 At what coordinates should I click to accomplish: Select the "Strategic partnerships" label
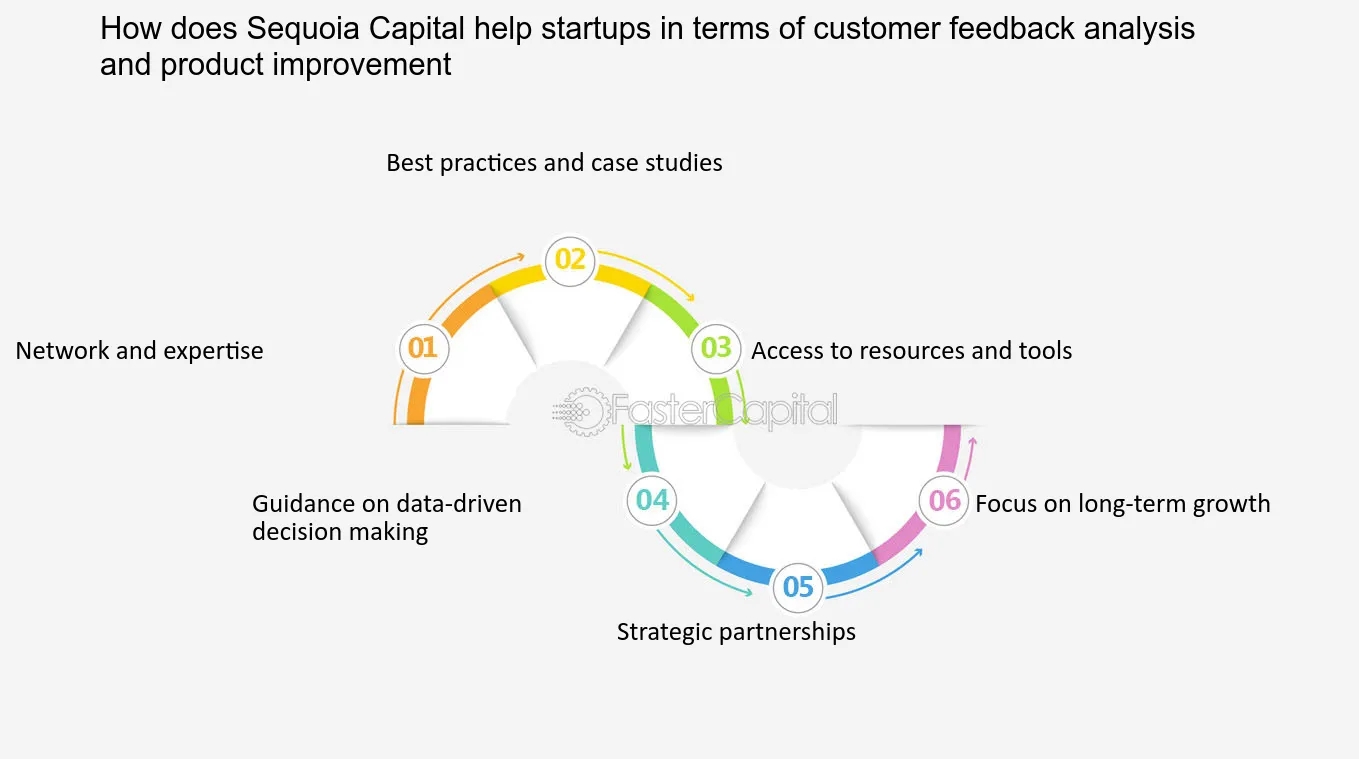point(736,632)
